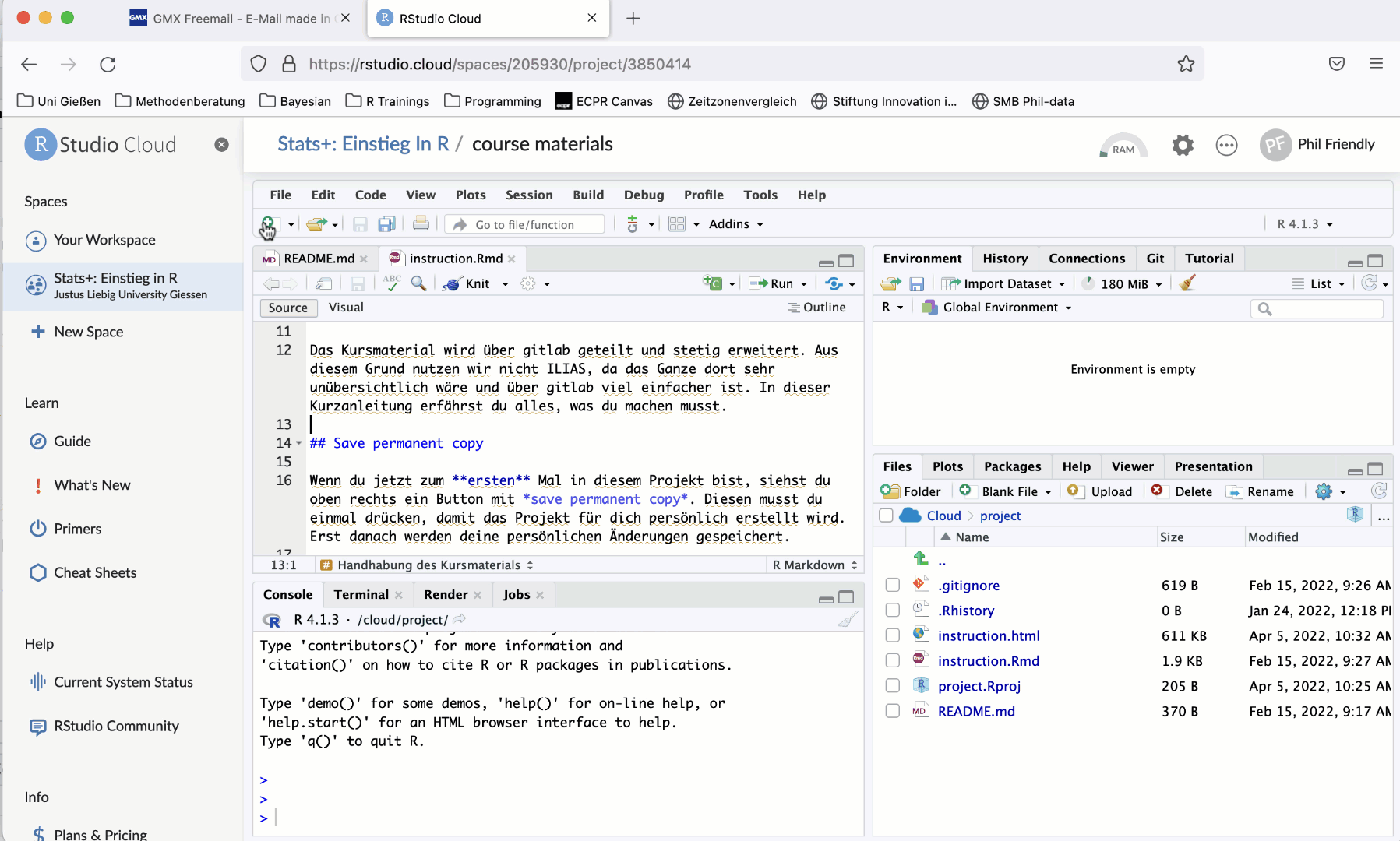Refresh the Files pane listing
The image size is (1400, 841).
[1379, 491]
